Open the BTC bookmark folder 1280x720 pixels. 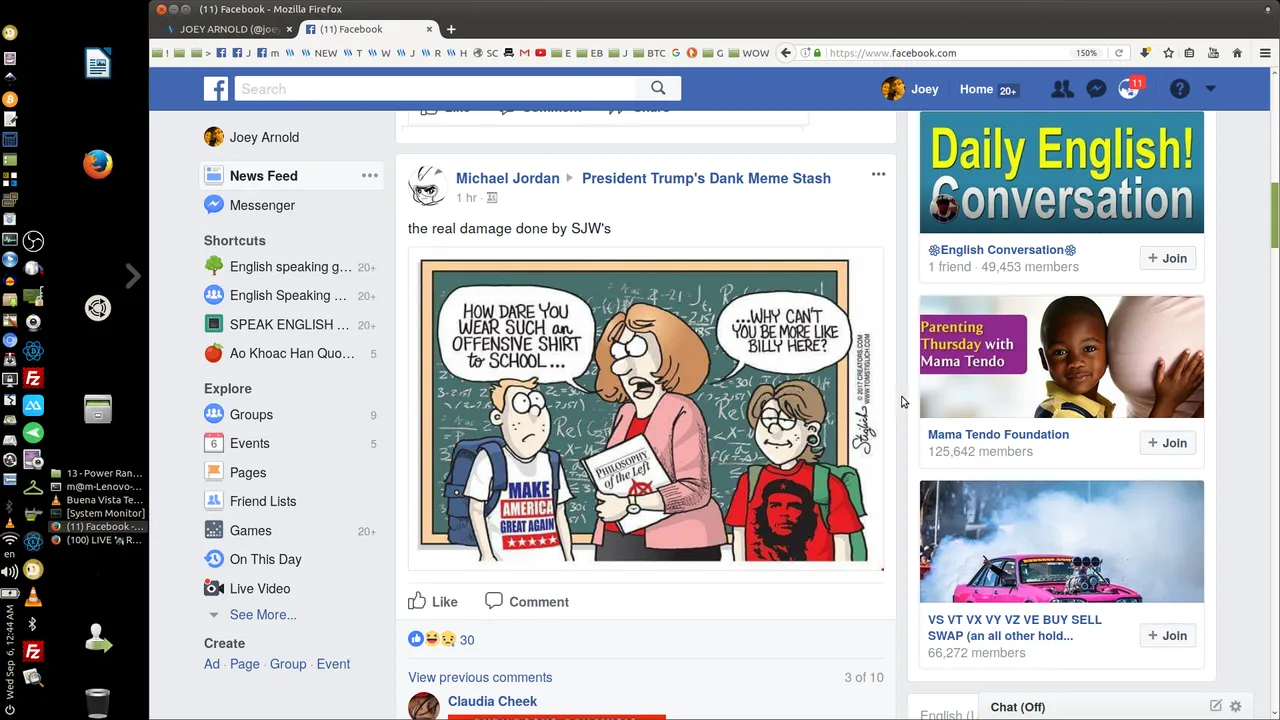650,53
